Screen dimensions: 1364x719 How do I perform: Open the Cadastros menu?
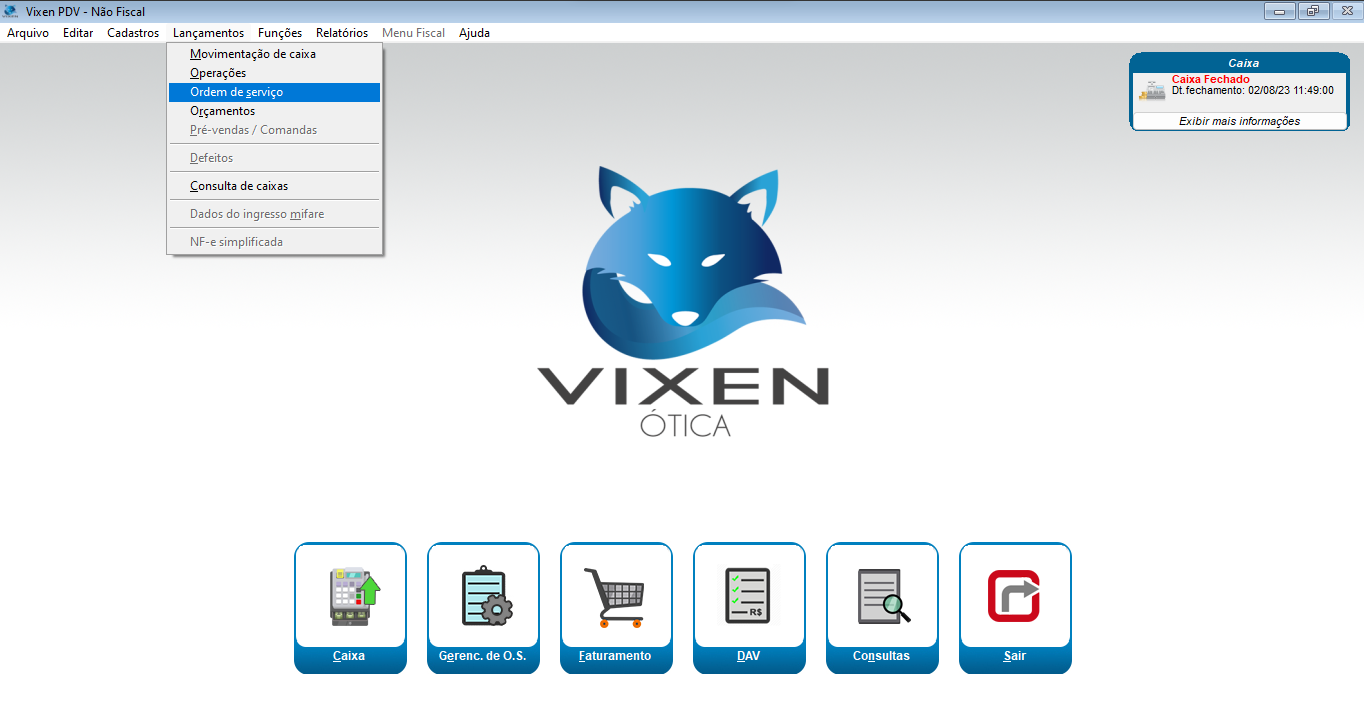point(133,33)
